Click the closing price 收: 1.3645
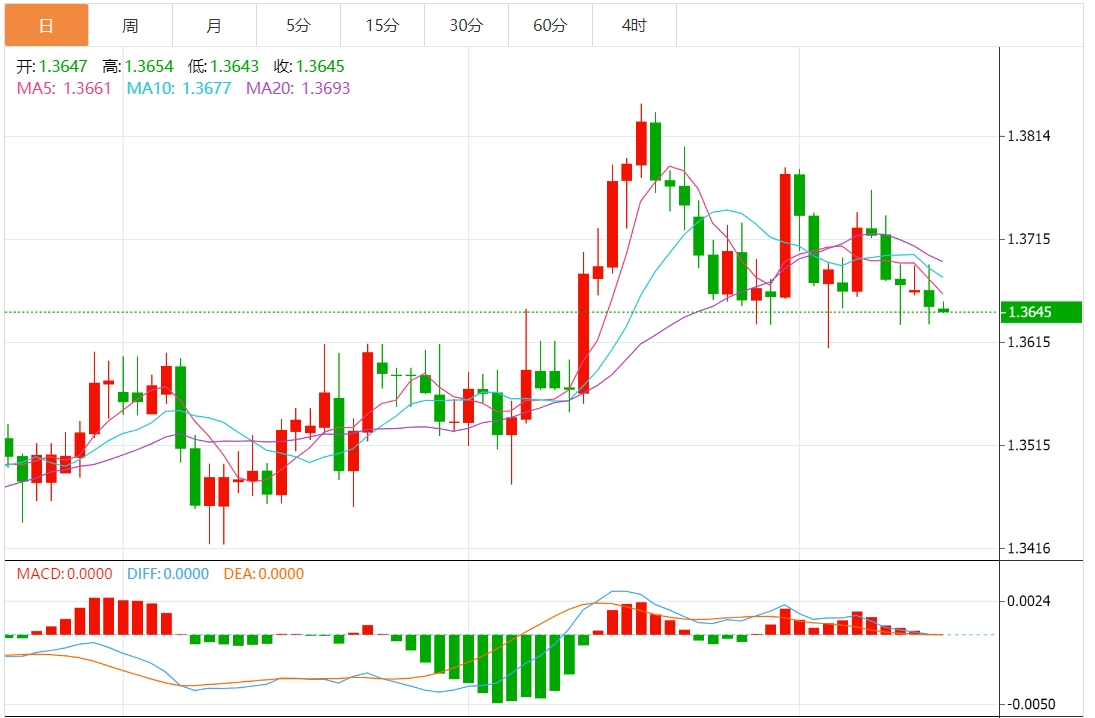 pyautogui.click(x=309, y=66)
